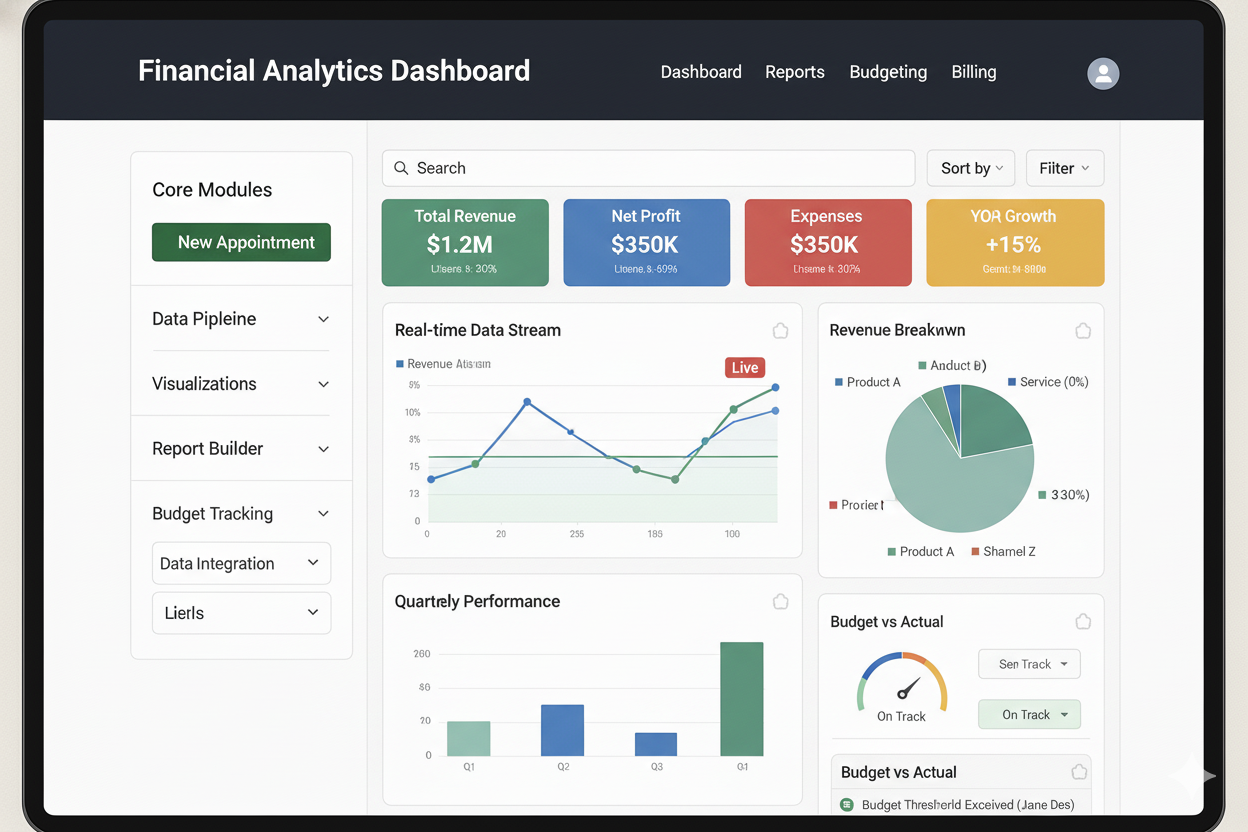This screenshot has width=1248, height=832.
Task: Click the cloud icon on Quarterly Performance panel
Action: [x=780, y=601]
